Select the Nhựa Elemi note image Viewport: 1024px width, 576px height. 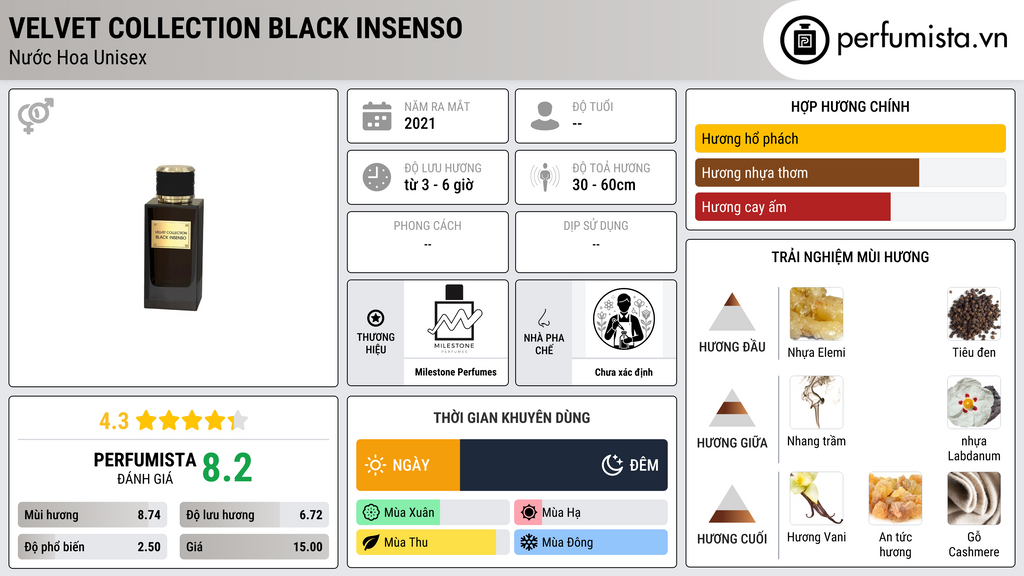click(x=816, y=314)
